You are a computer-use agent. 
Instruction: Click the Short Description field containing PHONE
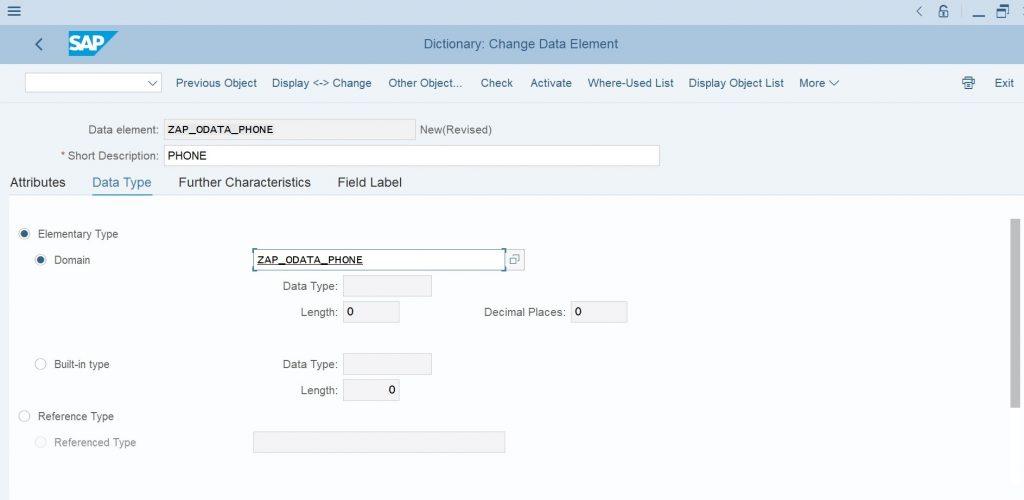coord(411,155)
